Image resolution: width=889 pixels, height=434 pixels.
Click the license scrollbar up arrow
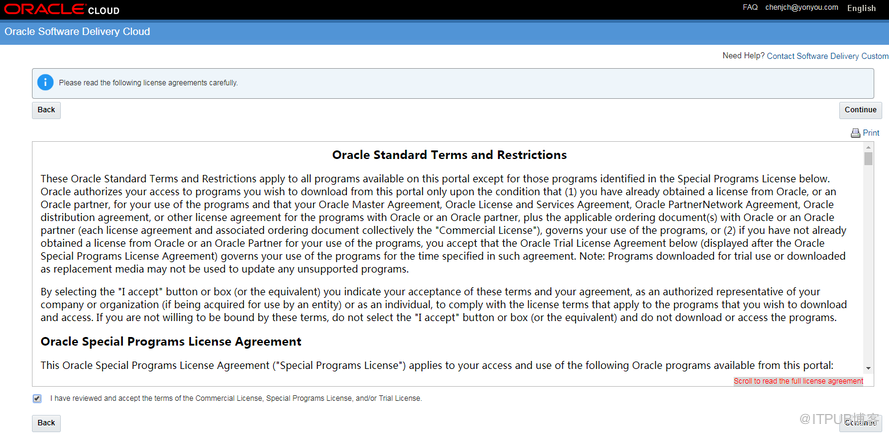868,146
